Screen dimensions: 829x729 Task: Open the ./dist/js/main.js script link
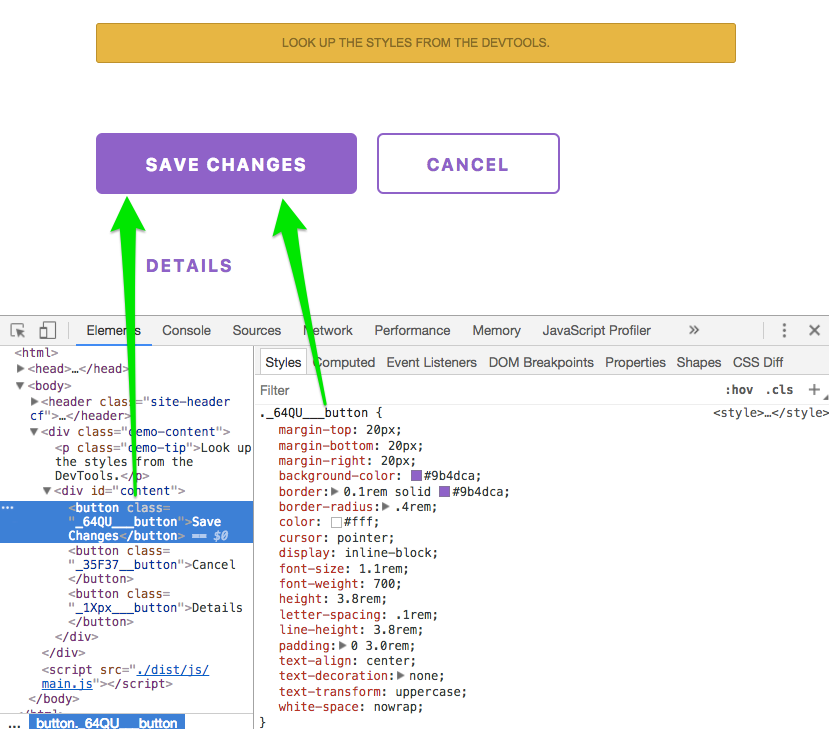pos(125,677)
